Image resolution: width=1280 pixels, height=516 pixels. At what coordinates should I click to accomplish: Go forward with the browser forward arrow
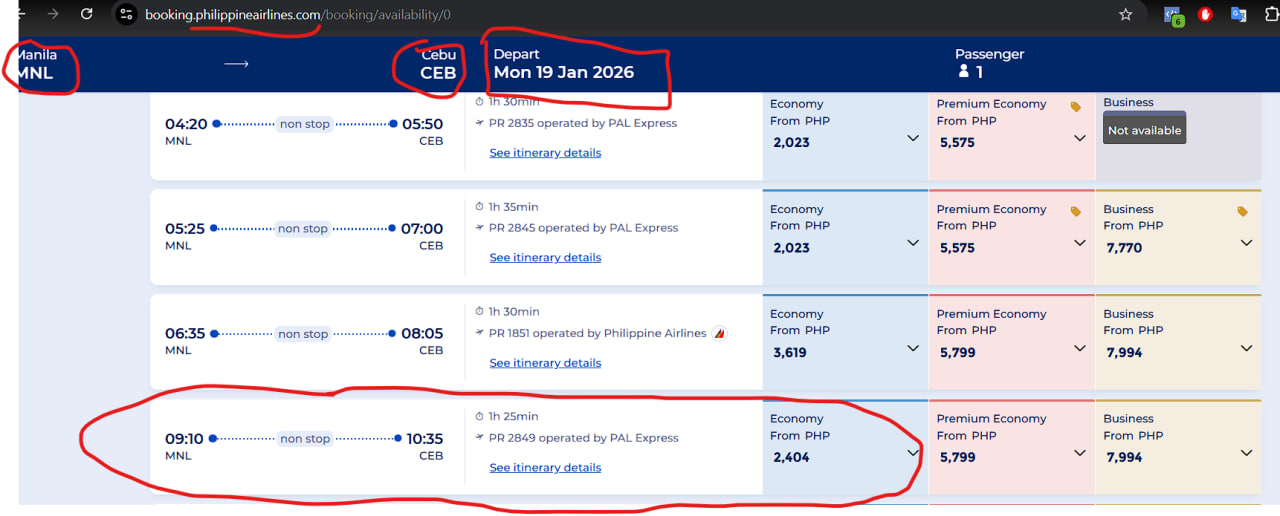click(x=52, y=14)
